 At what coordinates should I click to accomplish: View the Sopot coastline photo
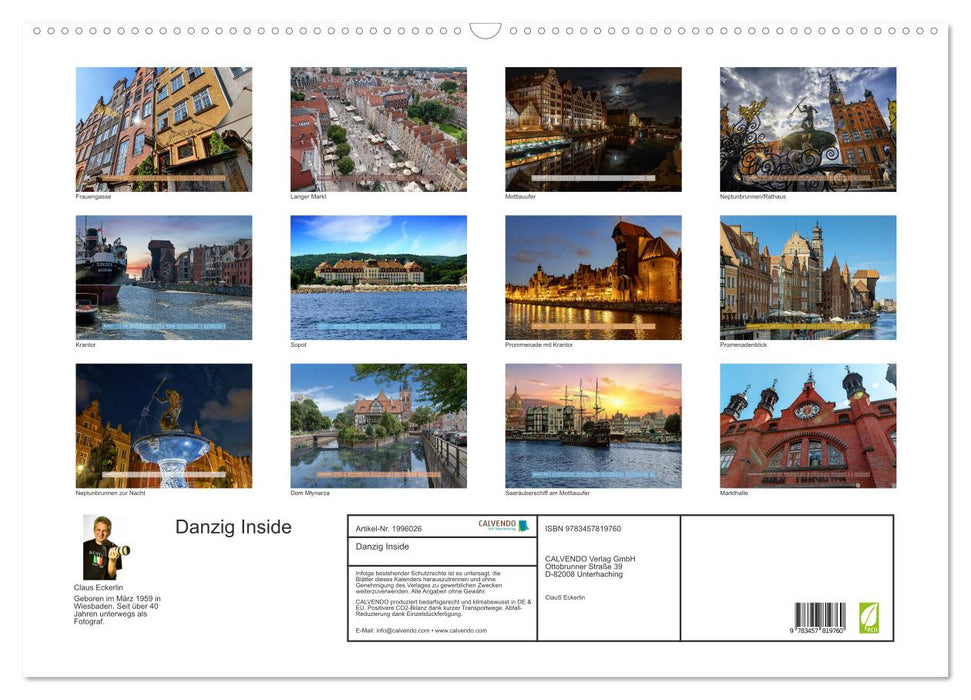click(x=380, y=276)
